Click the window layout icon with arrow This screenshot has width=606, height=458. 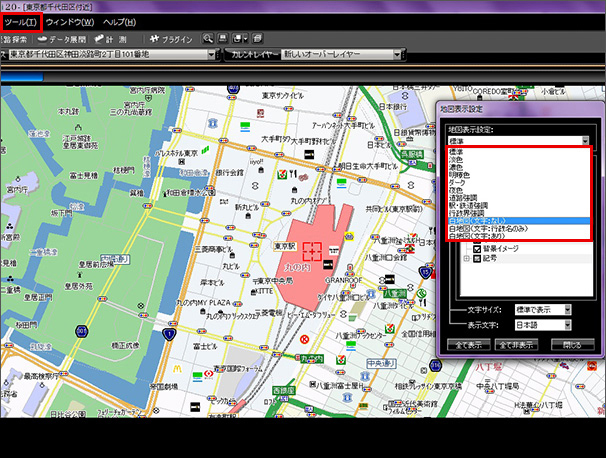point(240,39)
